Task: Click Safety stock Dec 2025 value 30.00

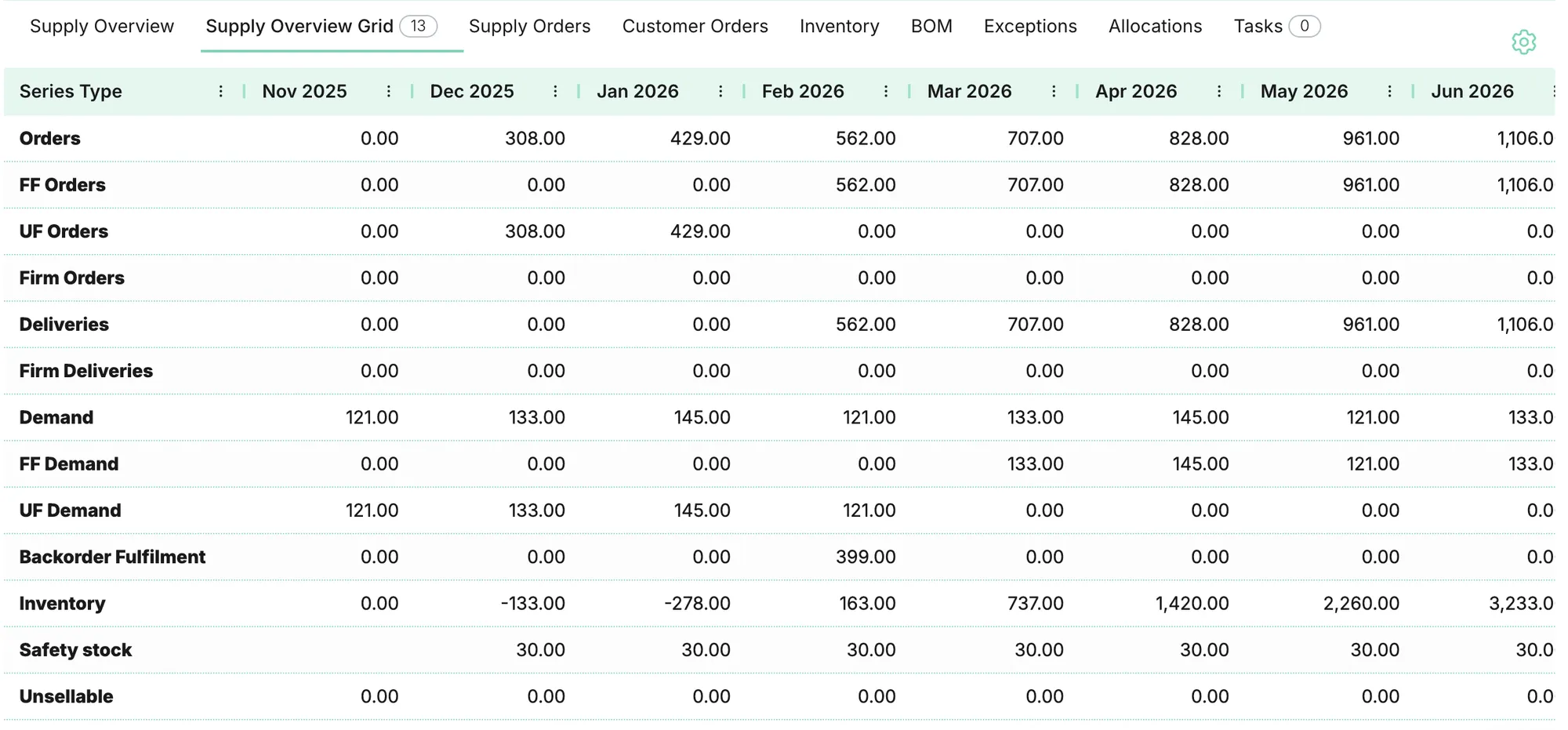Action: [541, 650]
